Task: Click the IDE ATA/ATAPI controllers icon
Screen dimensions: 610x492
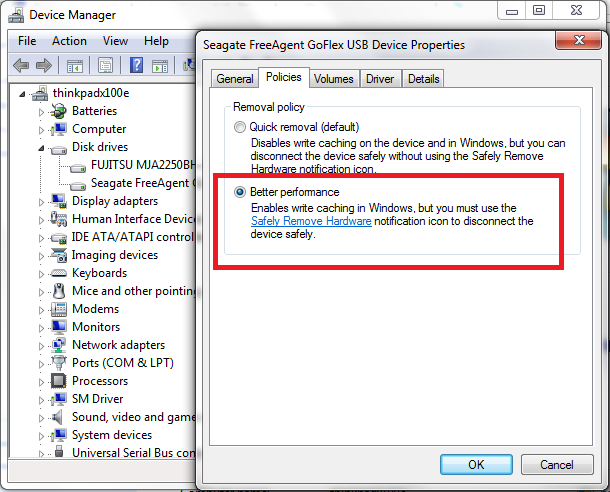Action: 59,238
